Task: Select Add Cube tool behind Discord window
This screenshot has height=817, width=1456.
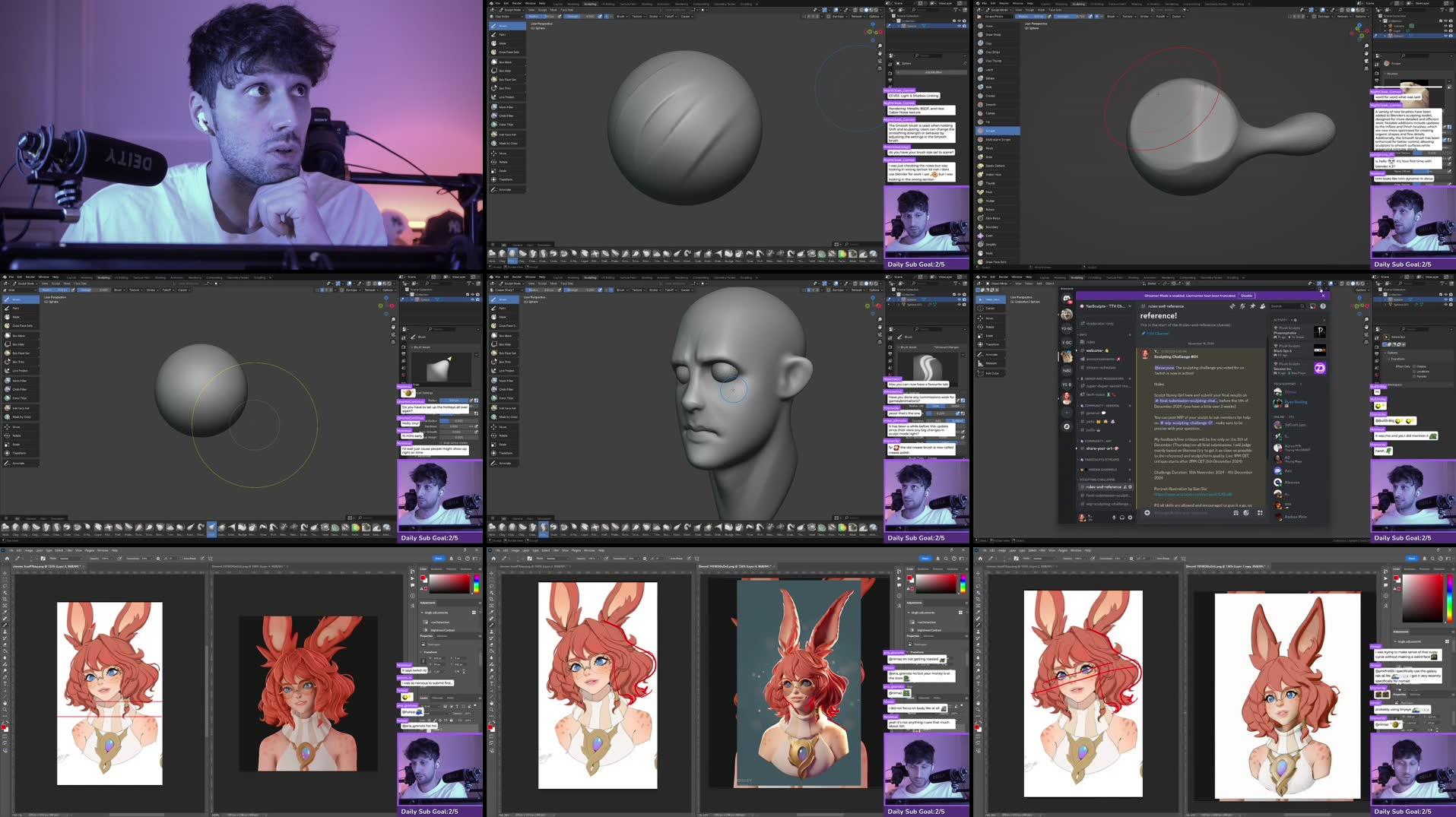Action: click(x=990, y=373)
